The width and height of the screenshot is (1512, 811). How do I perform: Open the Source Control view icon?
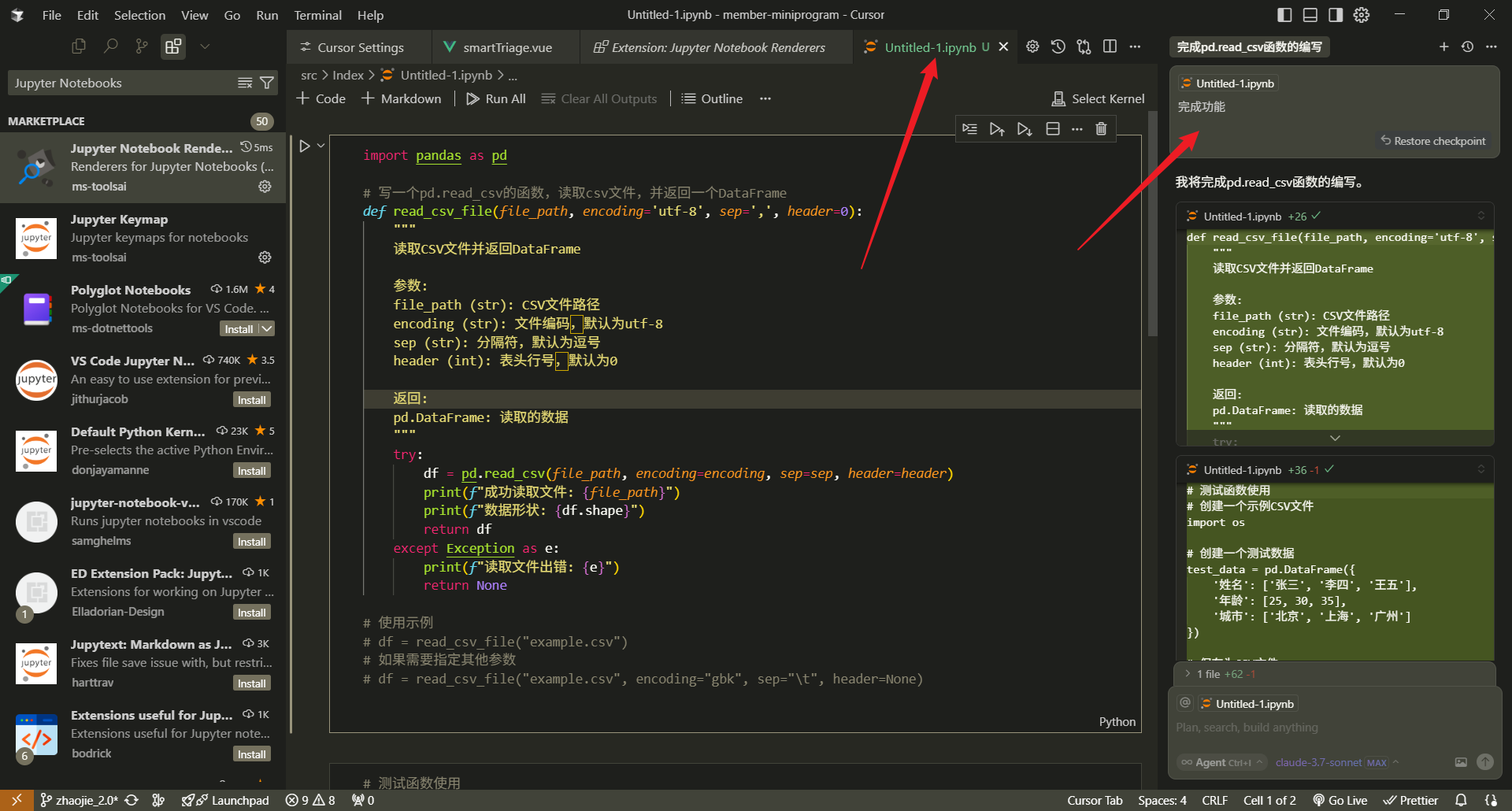point(142,46)
